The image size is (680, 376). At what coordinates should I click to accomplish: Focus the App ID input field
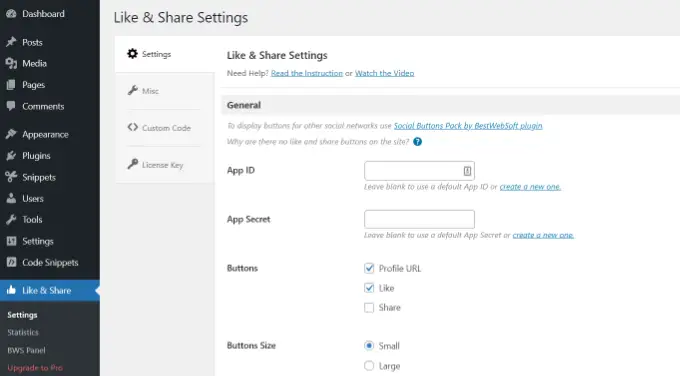pyautogui.click(x=419, y=171)
